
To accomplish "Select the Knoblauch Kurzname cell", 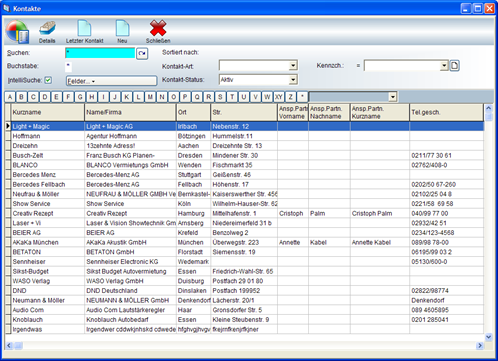I will click(x=48, y=320).
